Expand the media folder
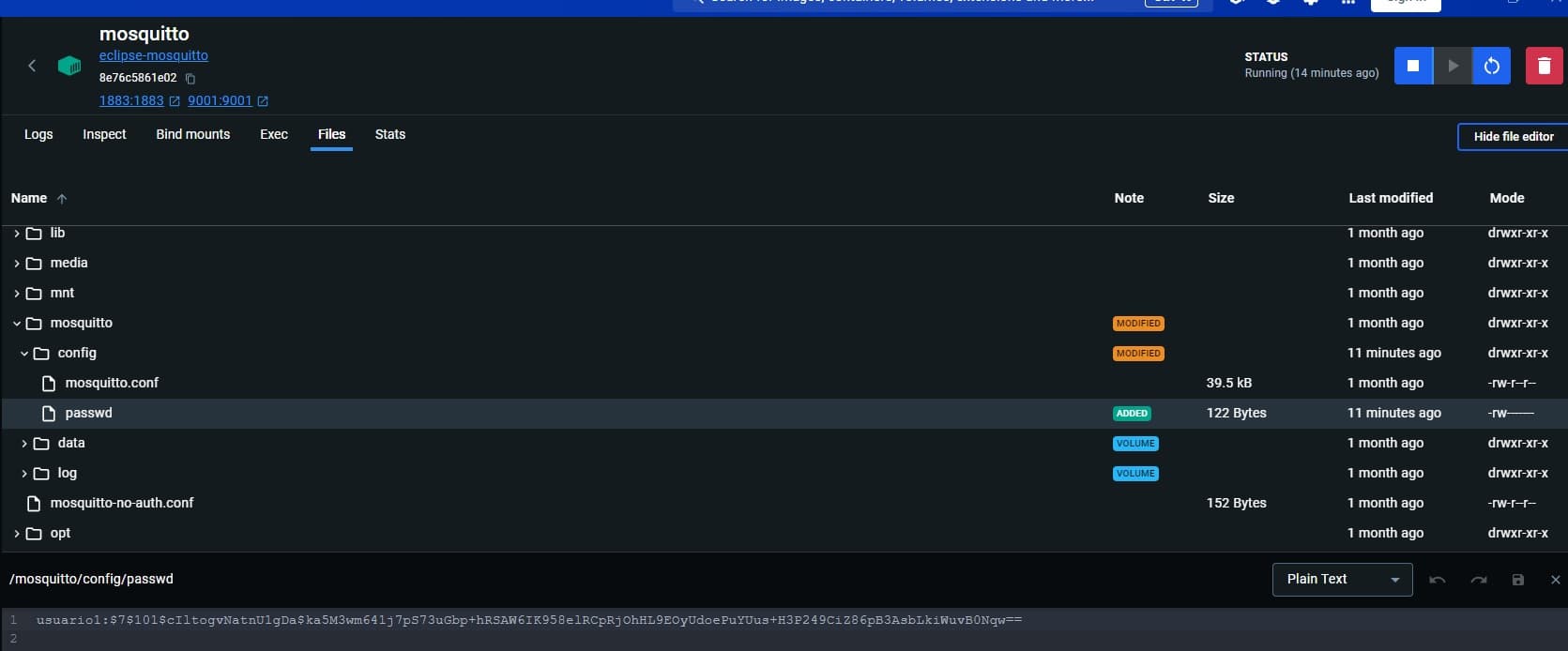The height and width of the screenshot is (651, 1568). click(x=17, y=264)
